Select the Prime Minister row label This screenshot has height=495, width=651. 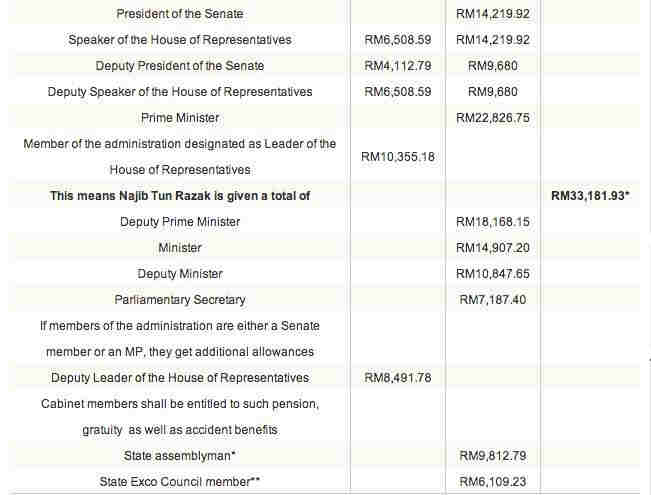point(180,118)
